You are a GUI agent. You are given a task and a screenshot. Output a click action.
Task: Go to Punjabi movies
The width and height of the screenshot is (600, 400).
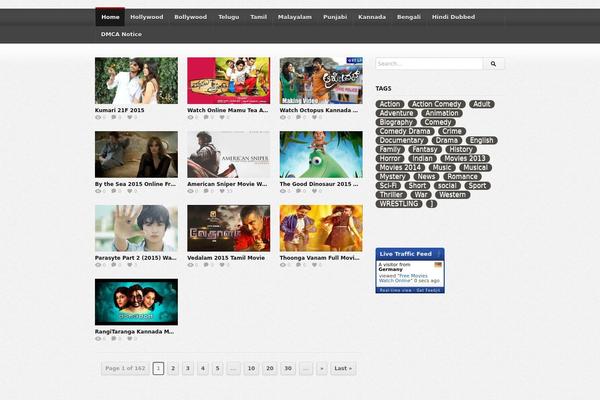[x=335, y=17]
